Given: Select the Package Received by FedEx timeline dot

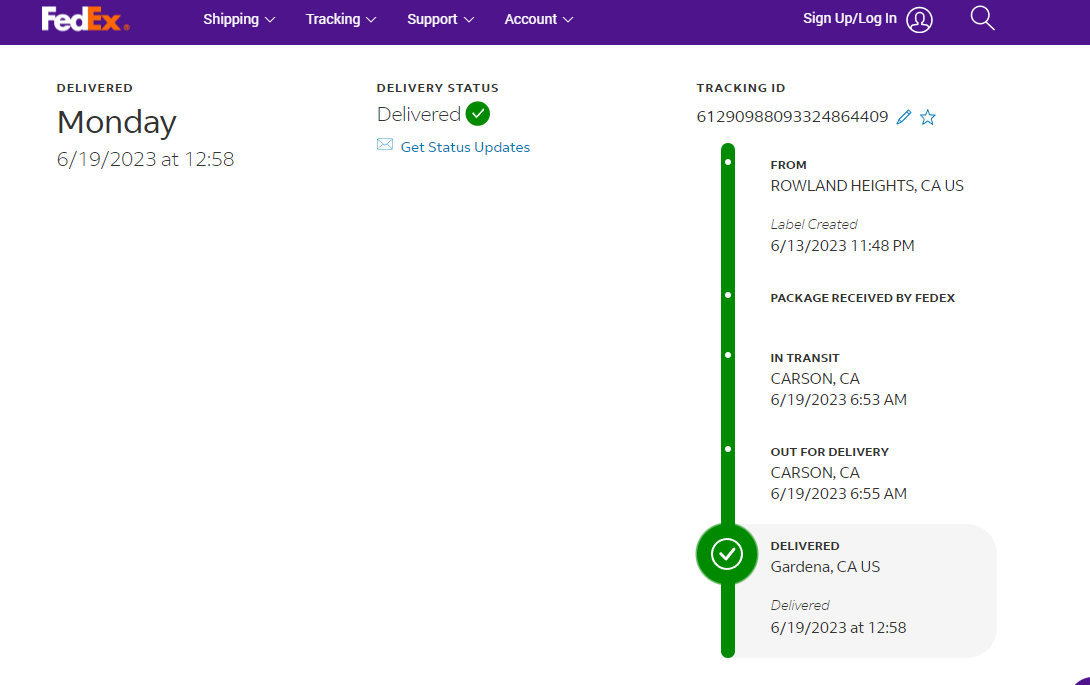Looking at the screenshot, I should (728, 295).
